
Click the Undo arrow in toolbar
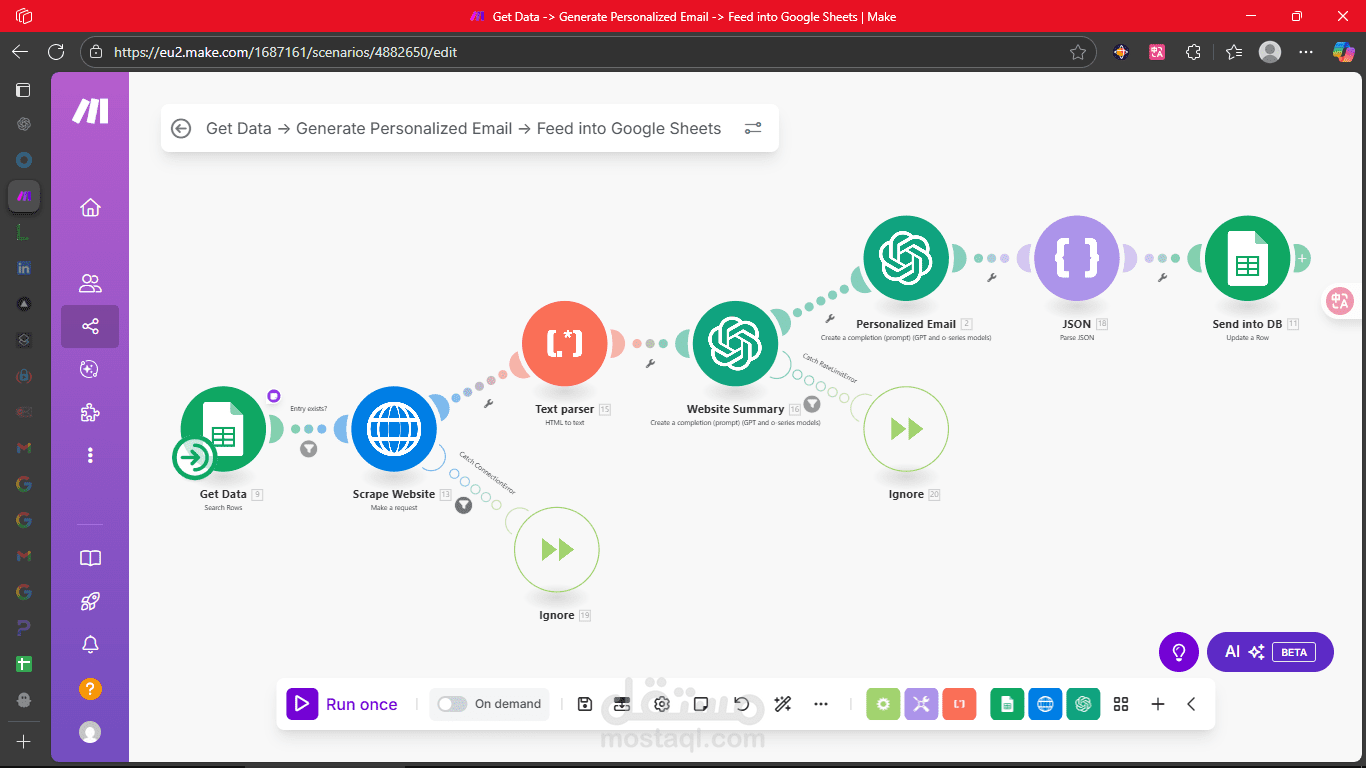pyautogui.click(x=741, y=704)
